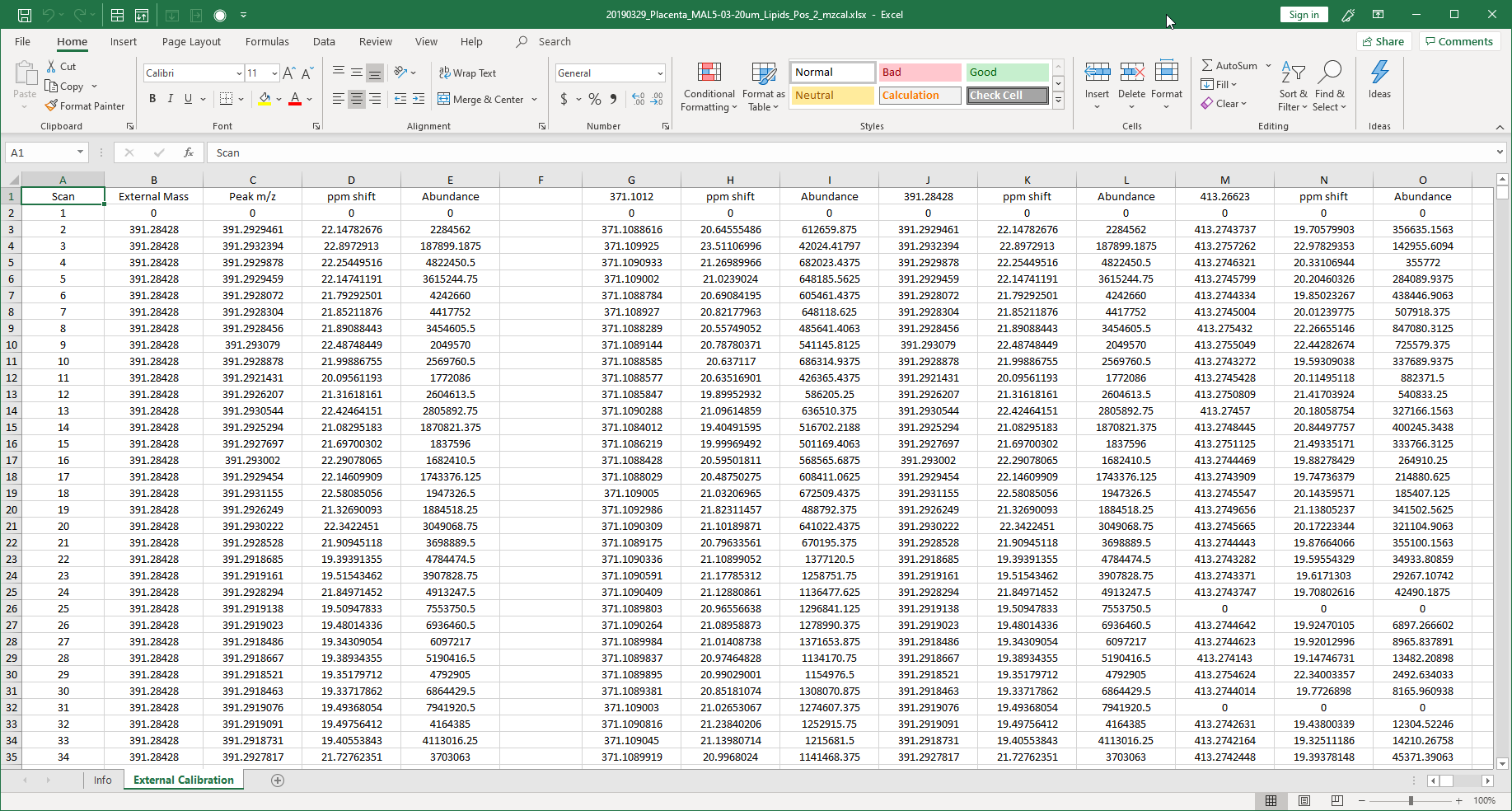Click AutoSum sigma button
The width and height of the screenshot is (1512, 811).
1229,65
